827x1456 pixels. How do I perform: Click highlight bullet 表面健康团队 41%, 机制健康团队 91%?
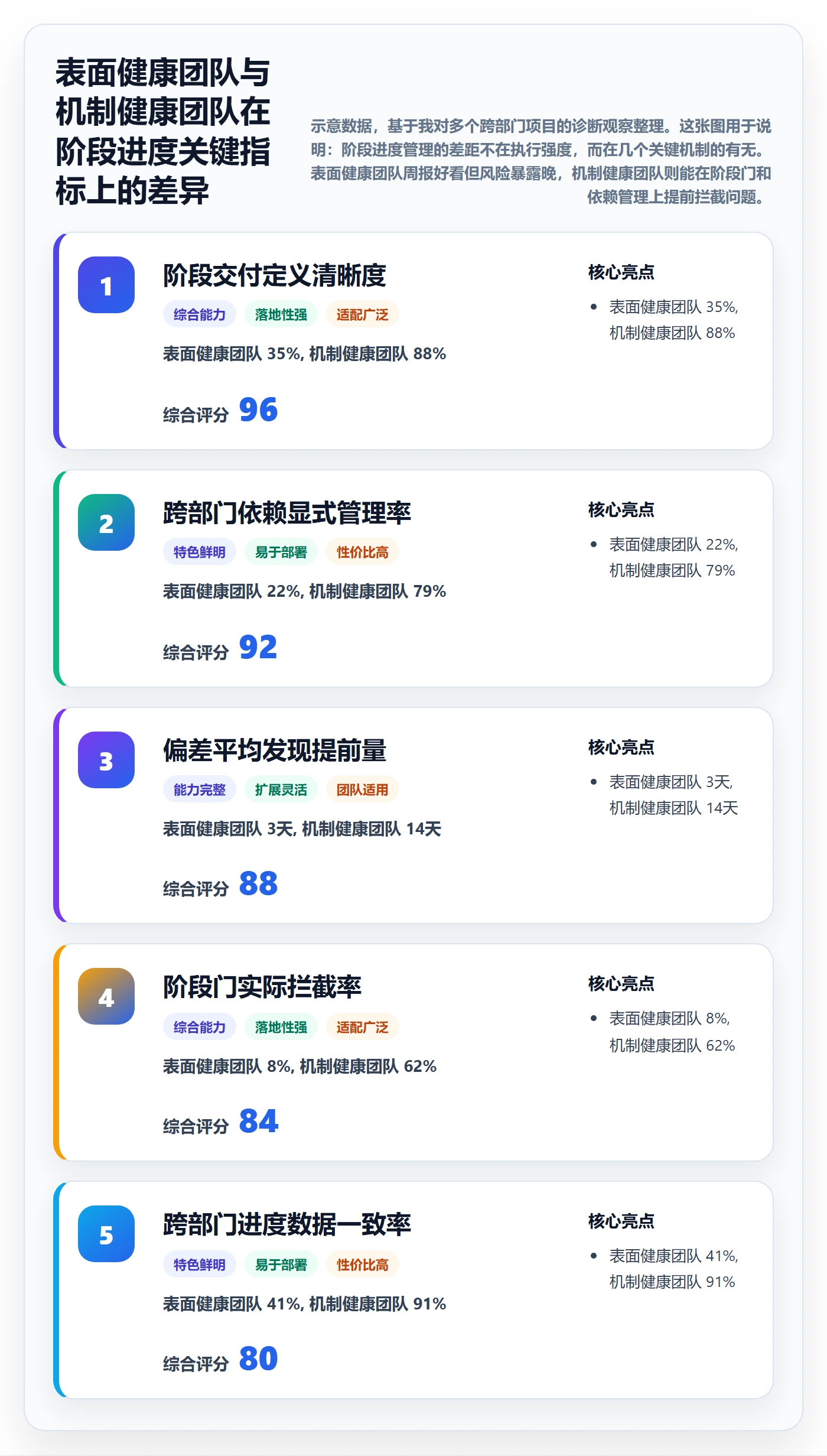(674, 1269)
